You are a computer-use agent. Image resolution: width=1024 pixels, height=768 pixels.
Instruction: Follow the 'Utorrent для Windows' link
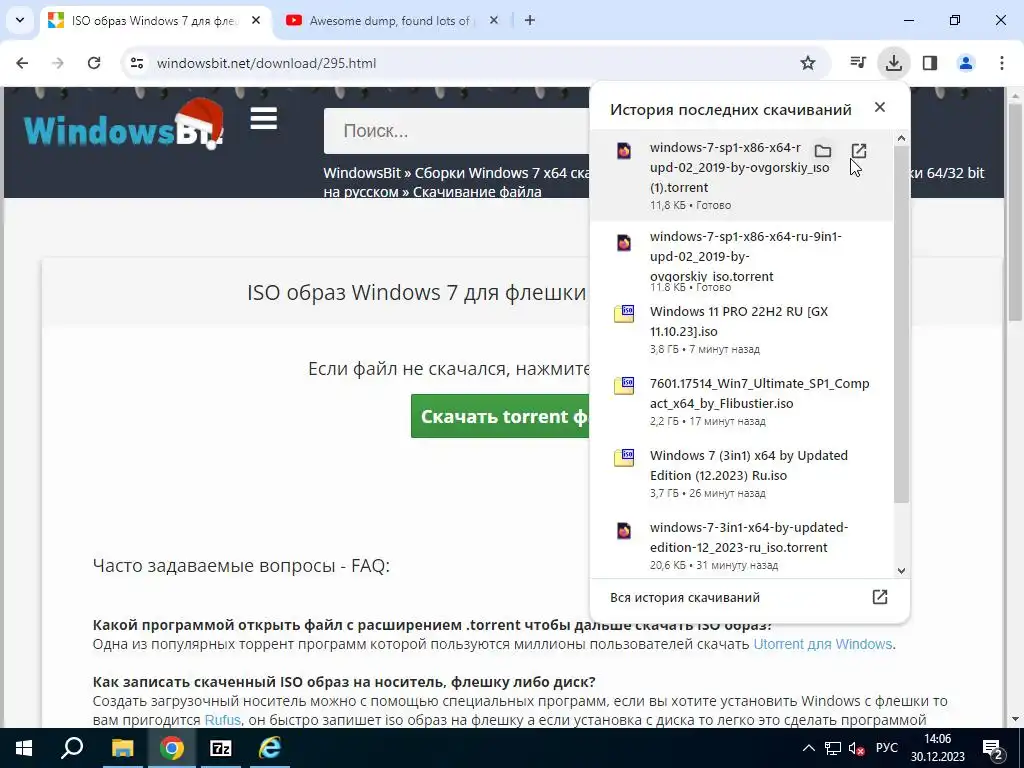(x=823, y=644)
